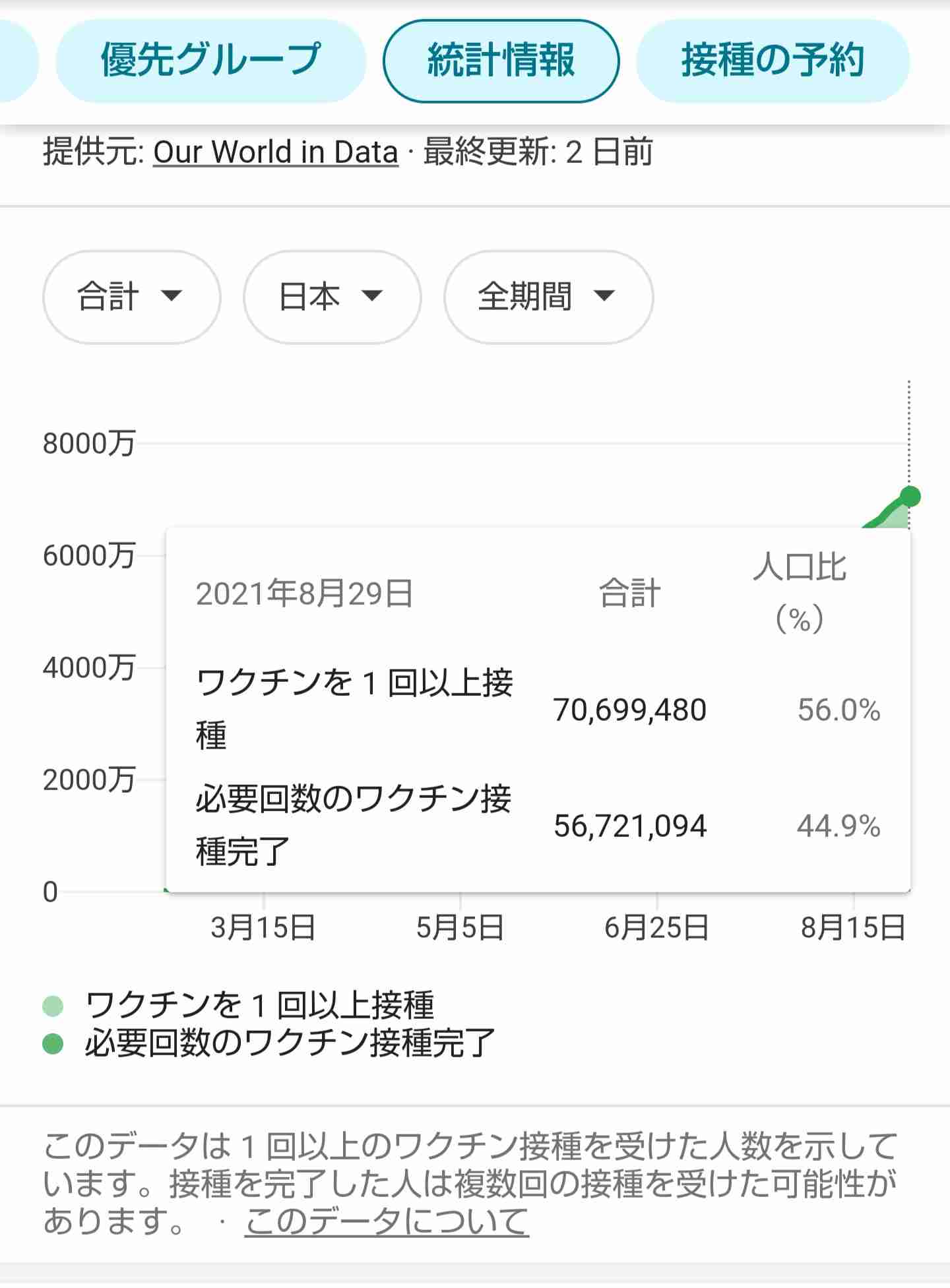
Task: Click the 70,699,480 value in the tooltip
Action: tap(630, 710)
